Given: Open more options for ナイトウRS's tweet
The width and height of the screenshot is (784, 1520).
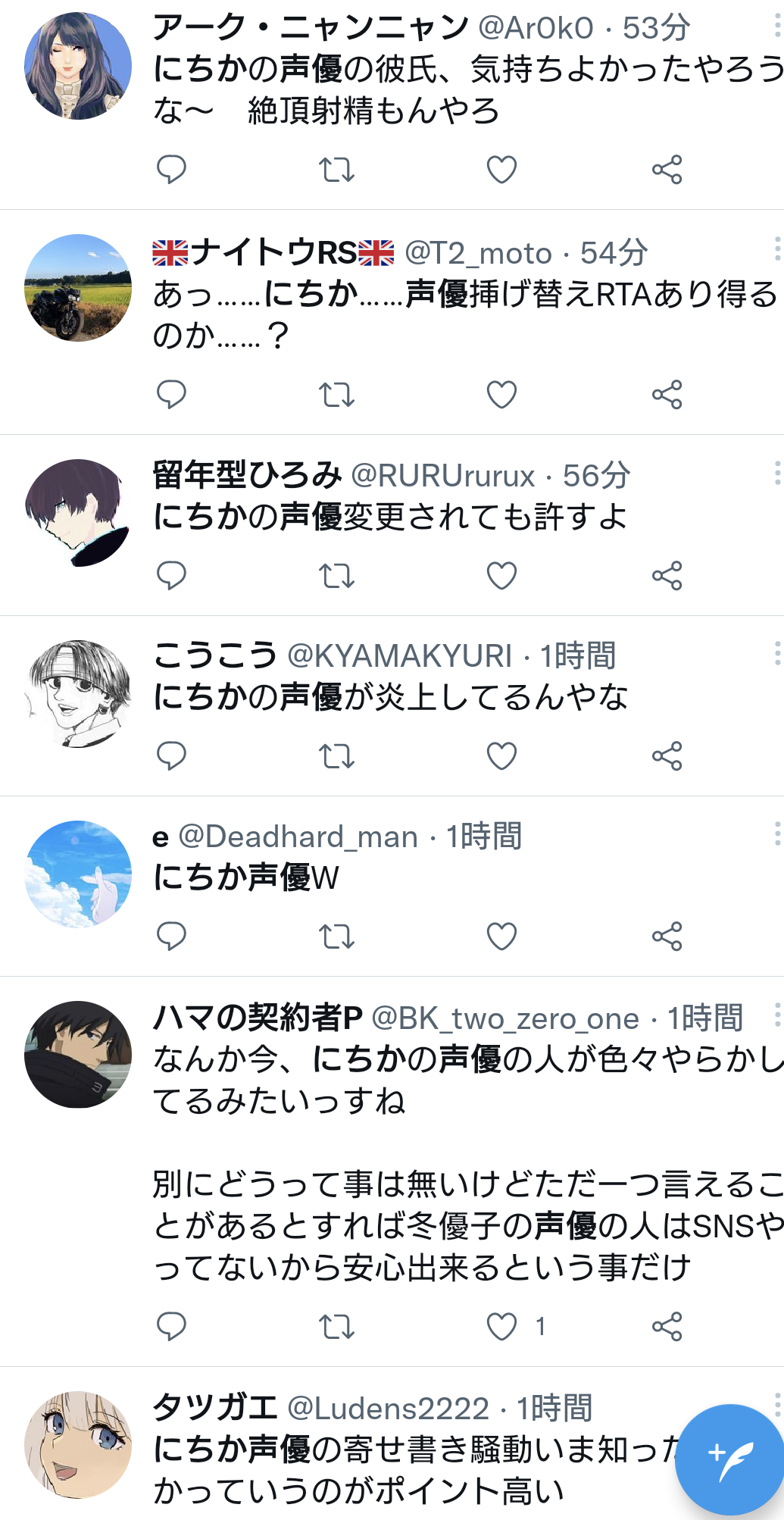Looking at the screenshot, I should click(777, 249).
